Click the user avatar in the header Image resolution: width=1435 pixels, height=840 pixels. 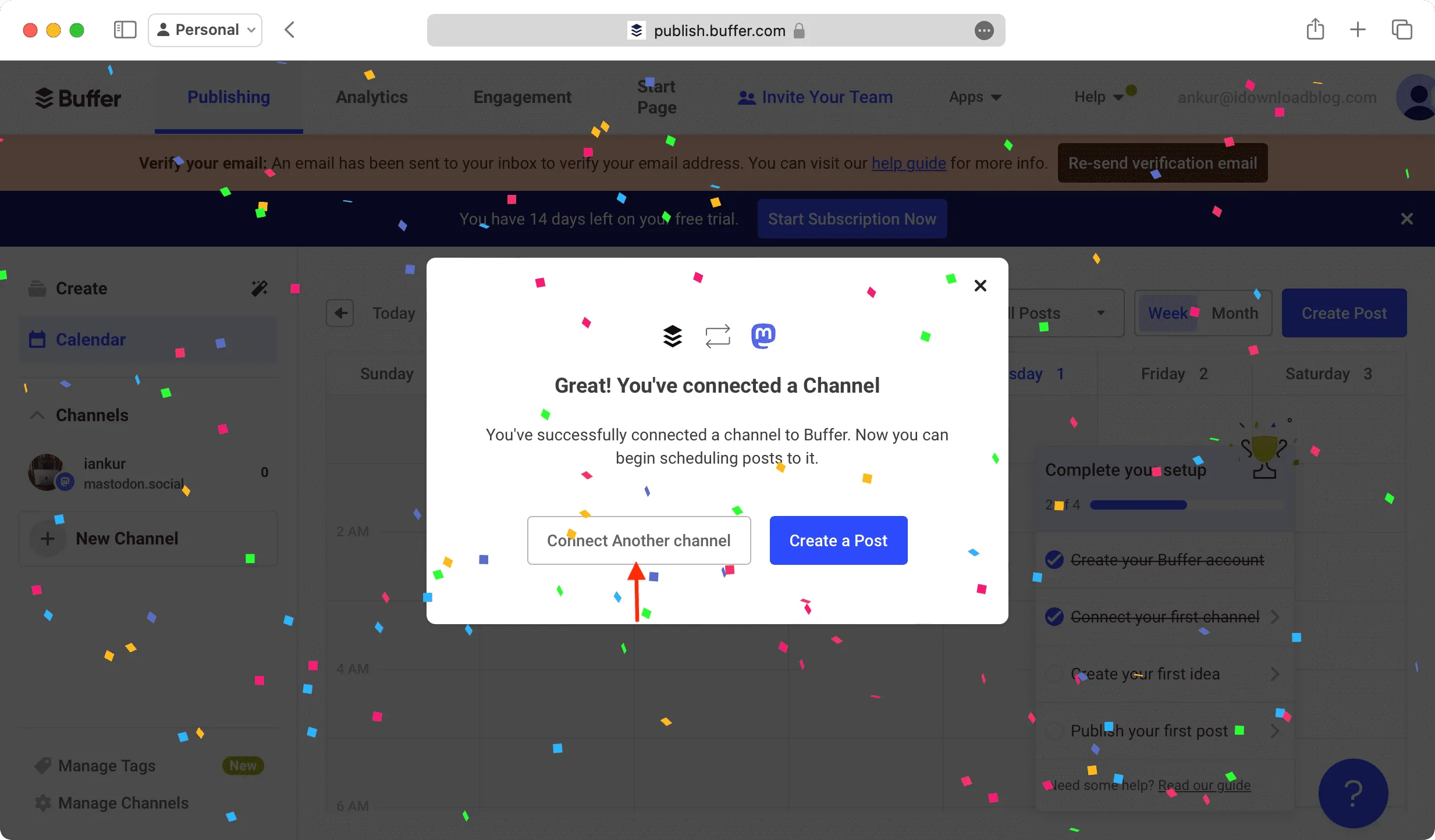(x=1418, y=97)
